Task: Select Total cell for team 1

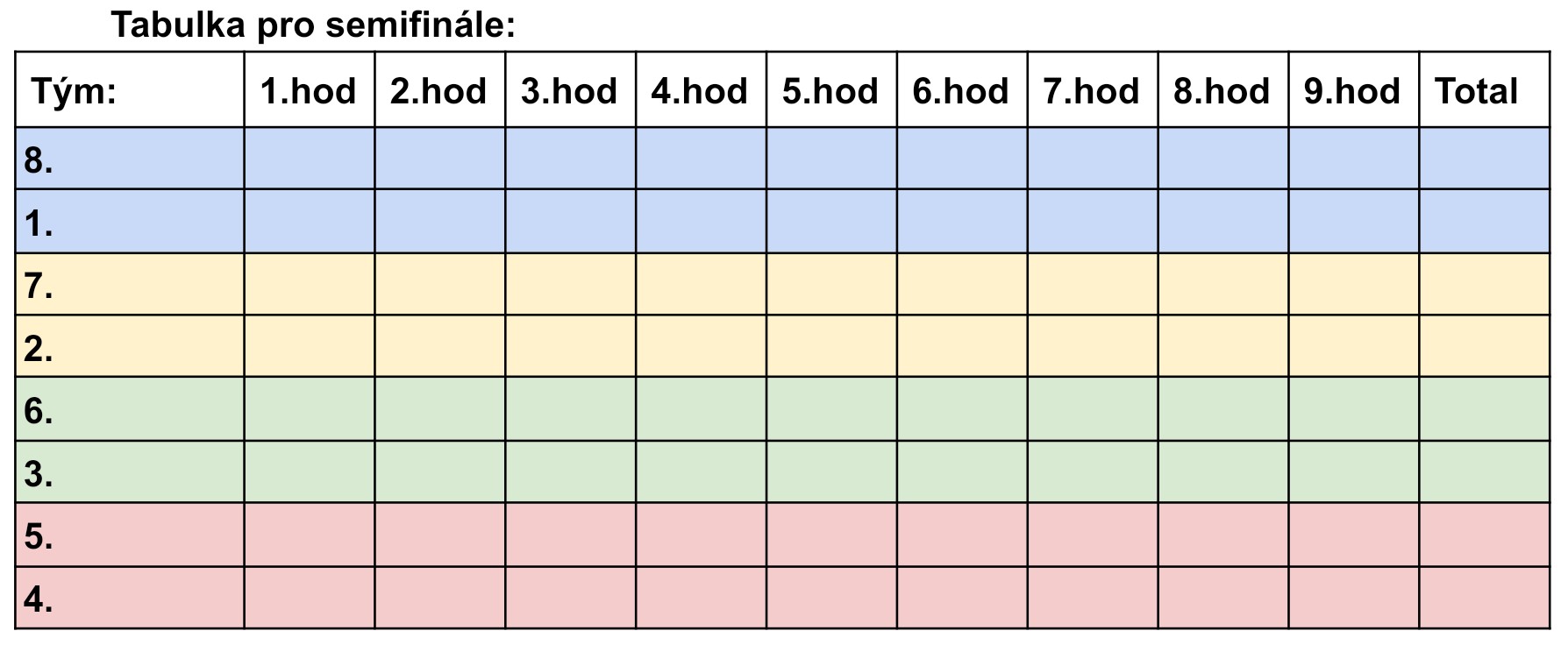Action: 1483,222
